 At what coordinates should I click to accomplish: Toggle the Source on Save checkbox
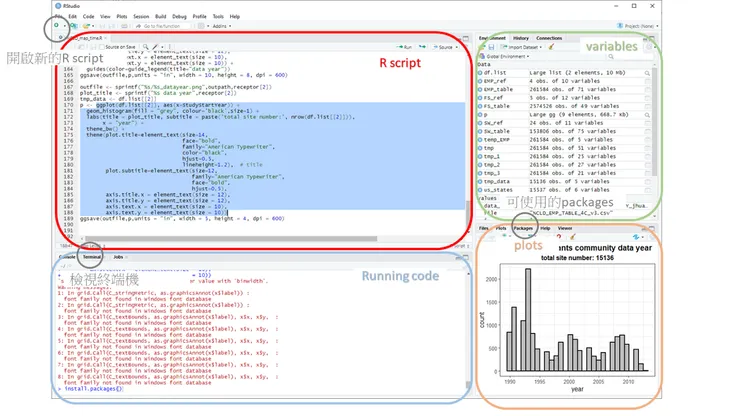[x=102, y=47]
